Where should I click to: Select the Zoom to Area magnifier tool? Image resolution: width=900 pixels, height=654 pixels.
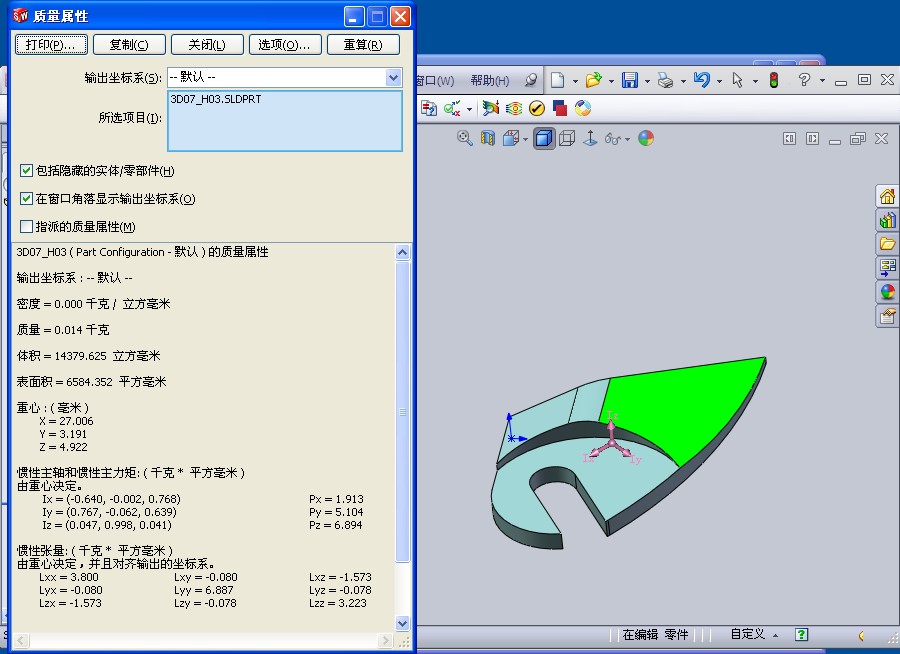pyautogui.click(x=465, y=139)
